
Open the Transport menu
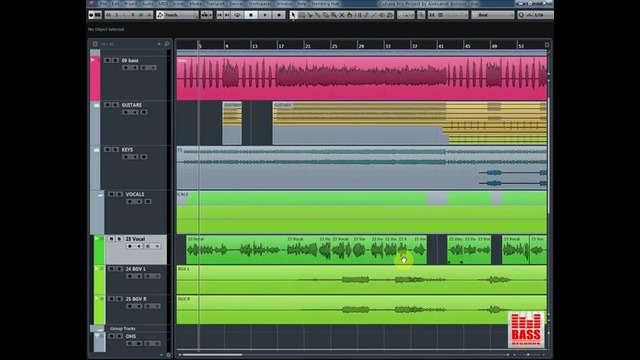point(215,4)
